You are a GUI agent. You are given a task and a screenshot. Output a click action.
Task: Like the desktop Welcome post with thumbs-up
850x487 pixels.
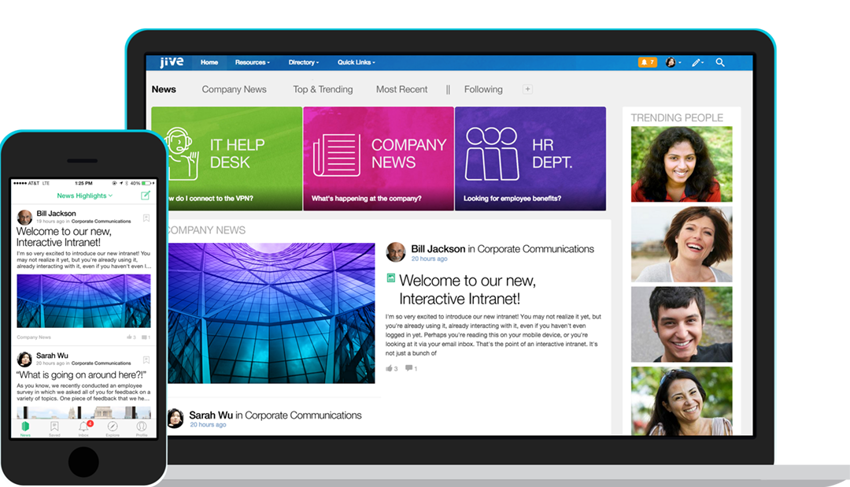[x=391, y=368]
